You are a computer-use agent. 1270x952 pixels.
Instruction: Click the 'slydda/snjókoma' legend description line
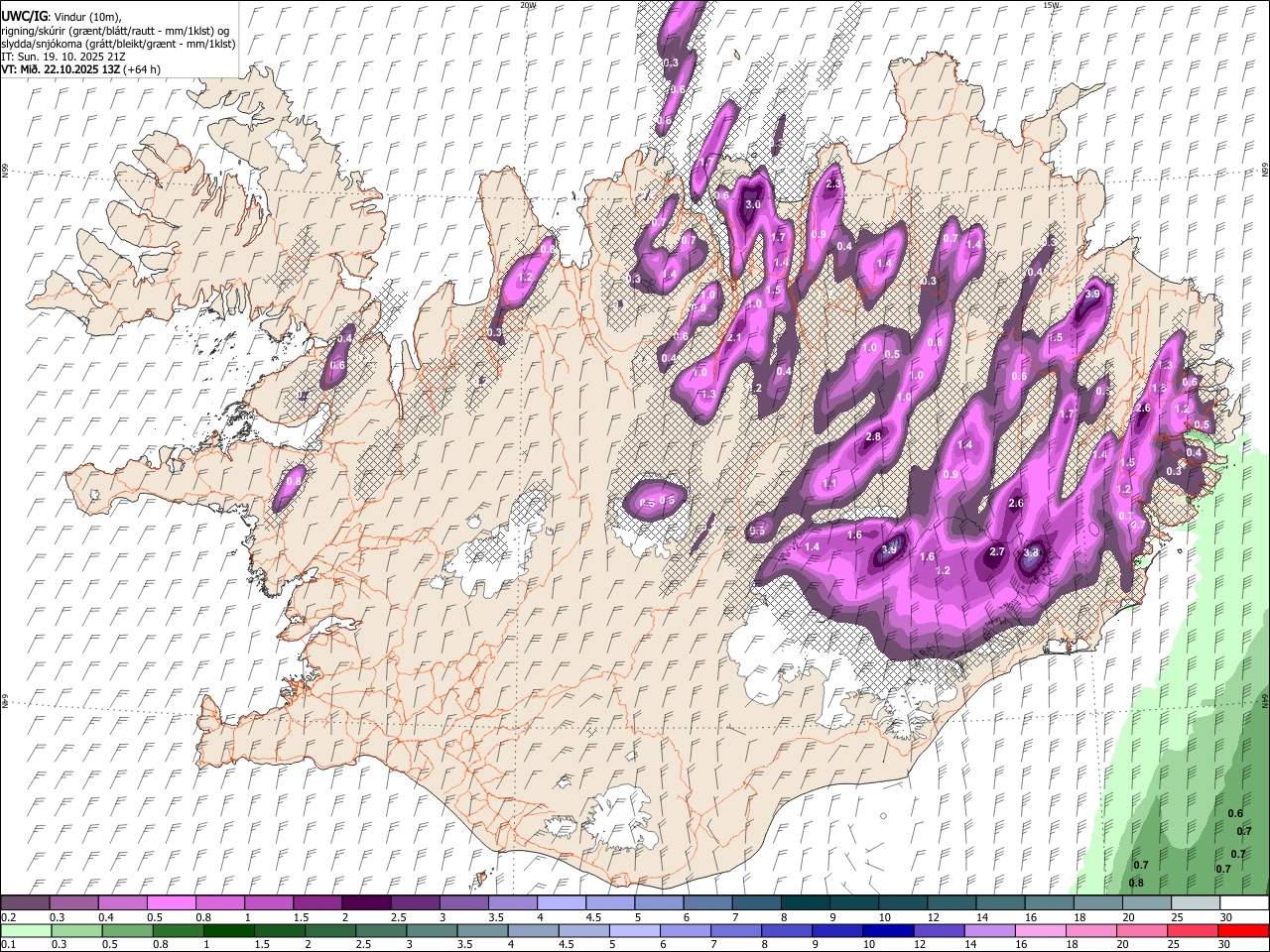point(119,44)
